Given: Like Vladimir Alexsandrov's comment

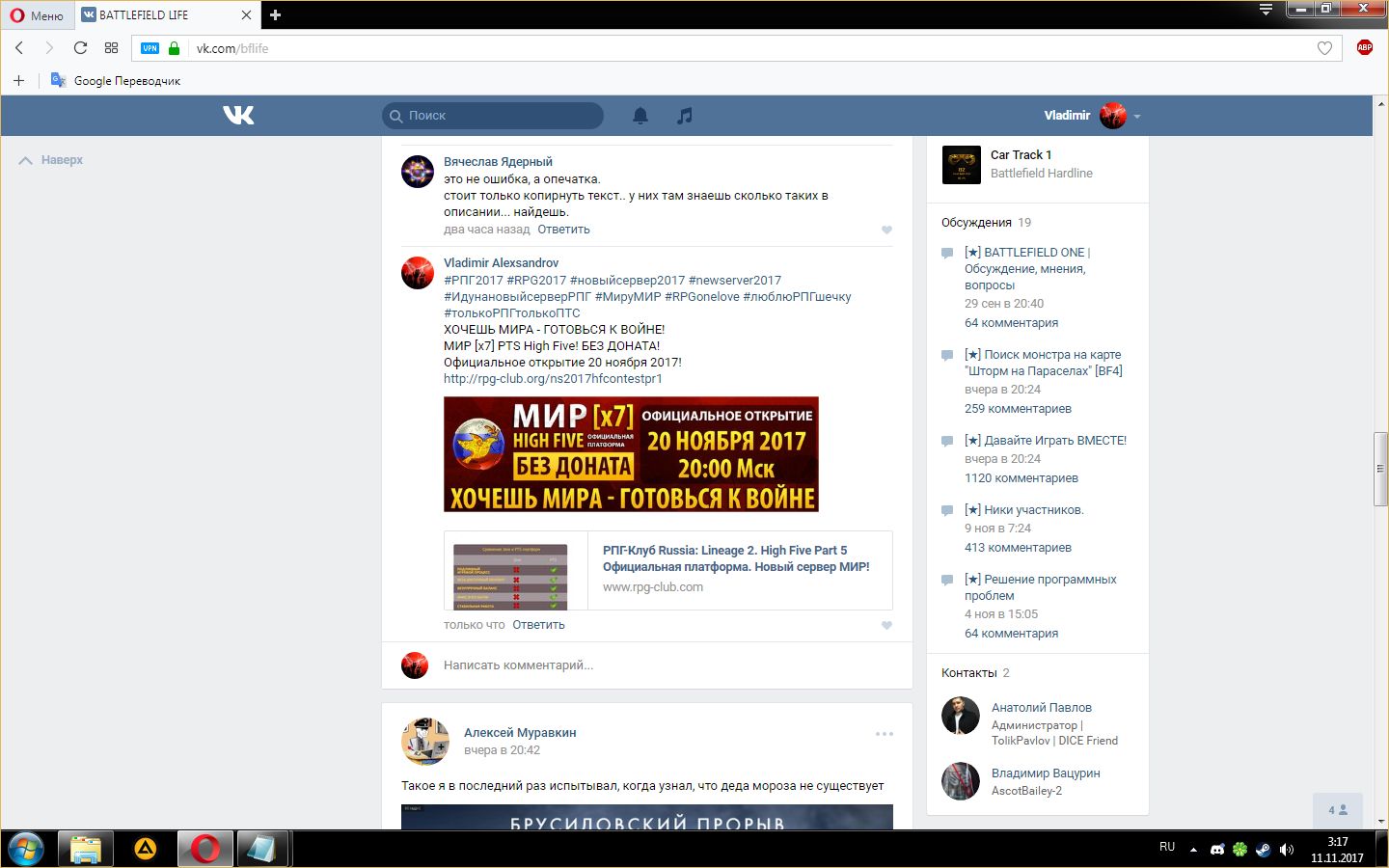Looking at the screenshot, I should point(886,625).
